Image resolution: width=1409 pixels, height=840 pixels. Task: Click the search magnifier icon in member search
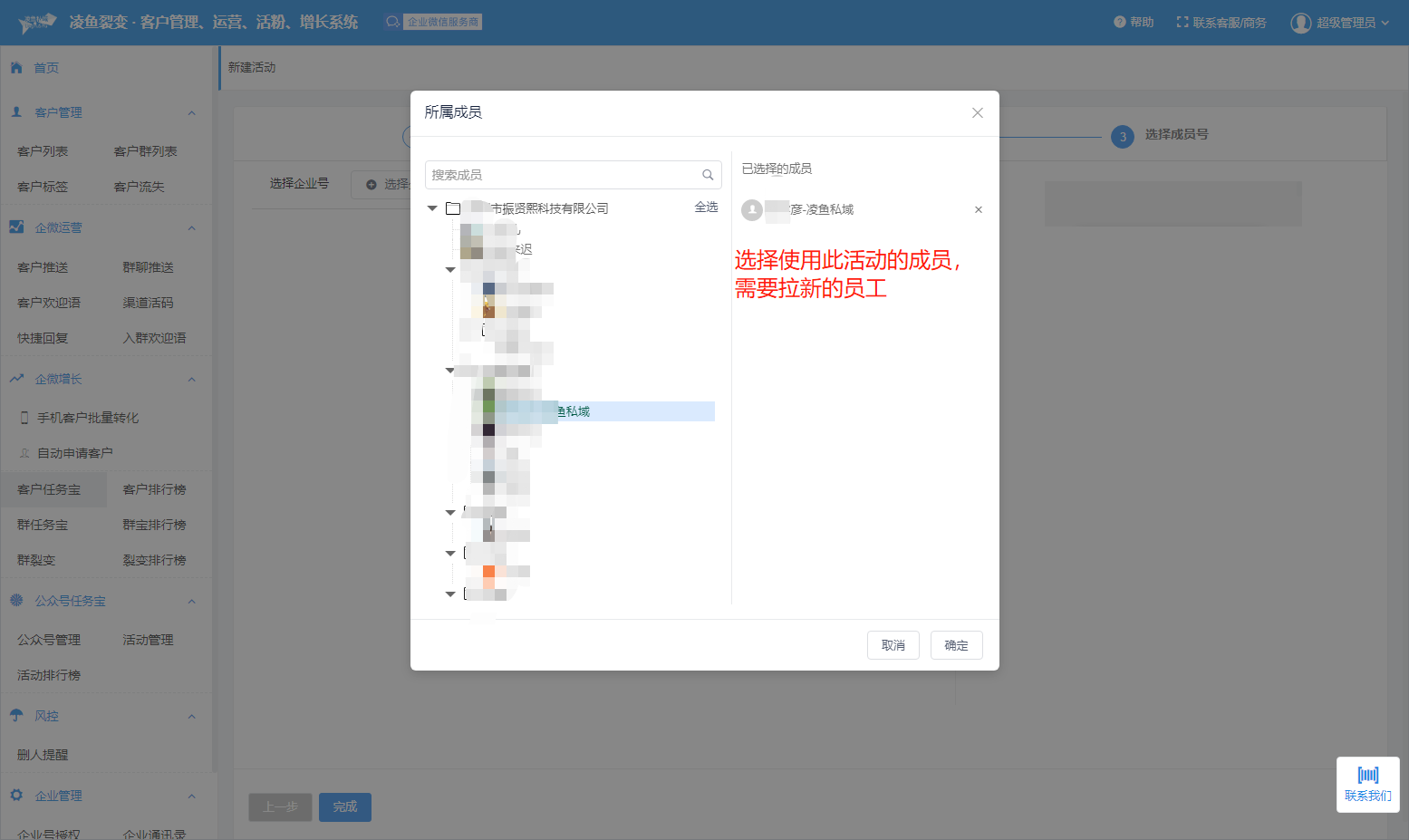(708, 175)
